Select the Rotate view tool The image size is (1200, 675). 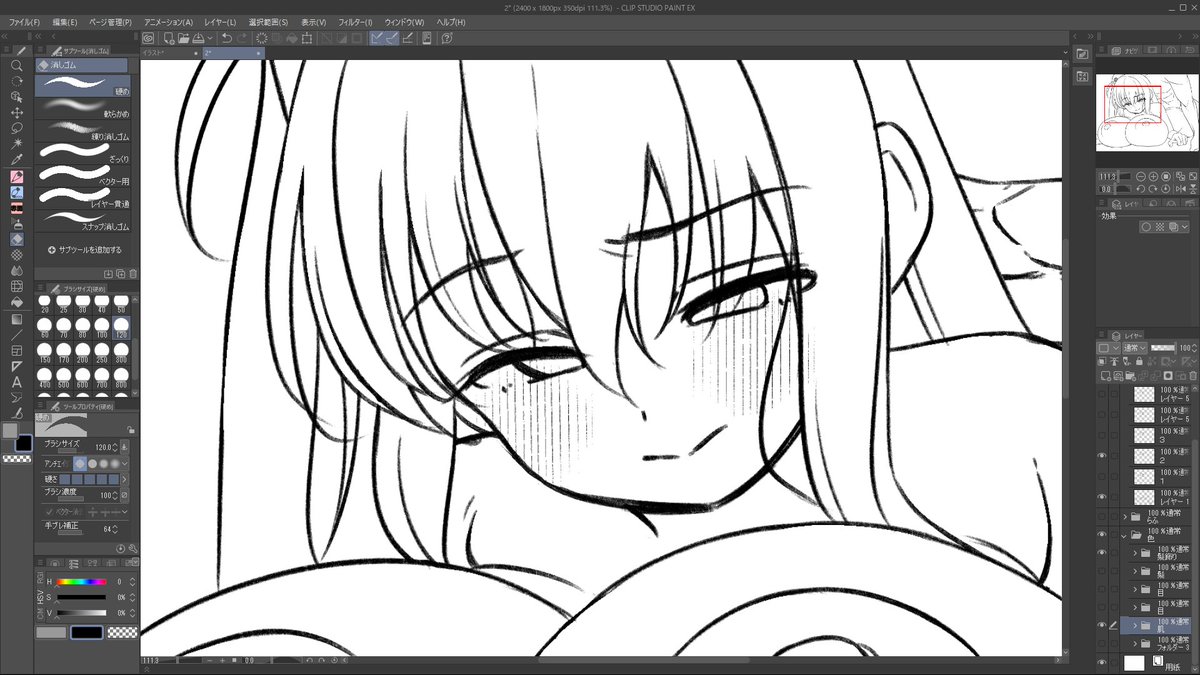[17, 81]
